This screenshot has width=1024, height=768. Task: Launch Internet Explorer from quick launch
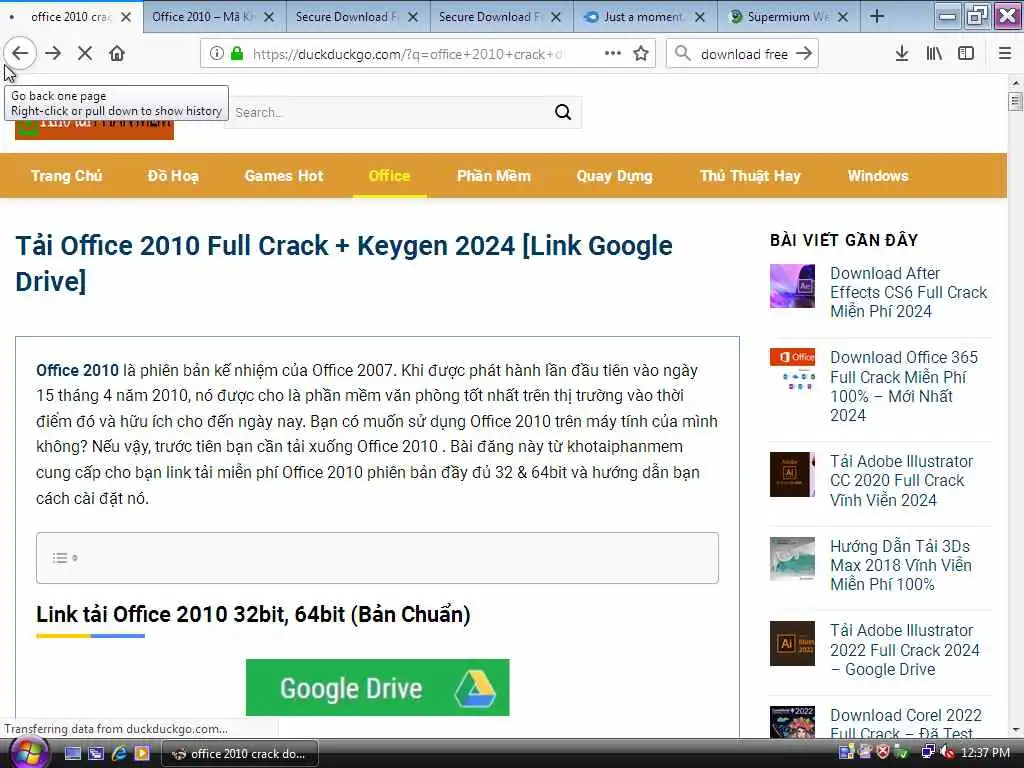(119, 754)
